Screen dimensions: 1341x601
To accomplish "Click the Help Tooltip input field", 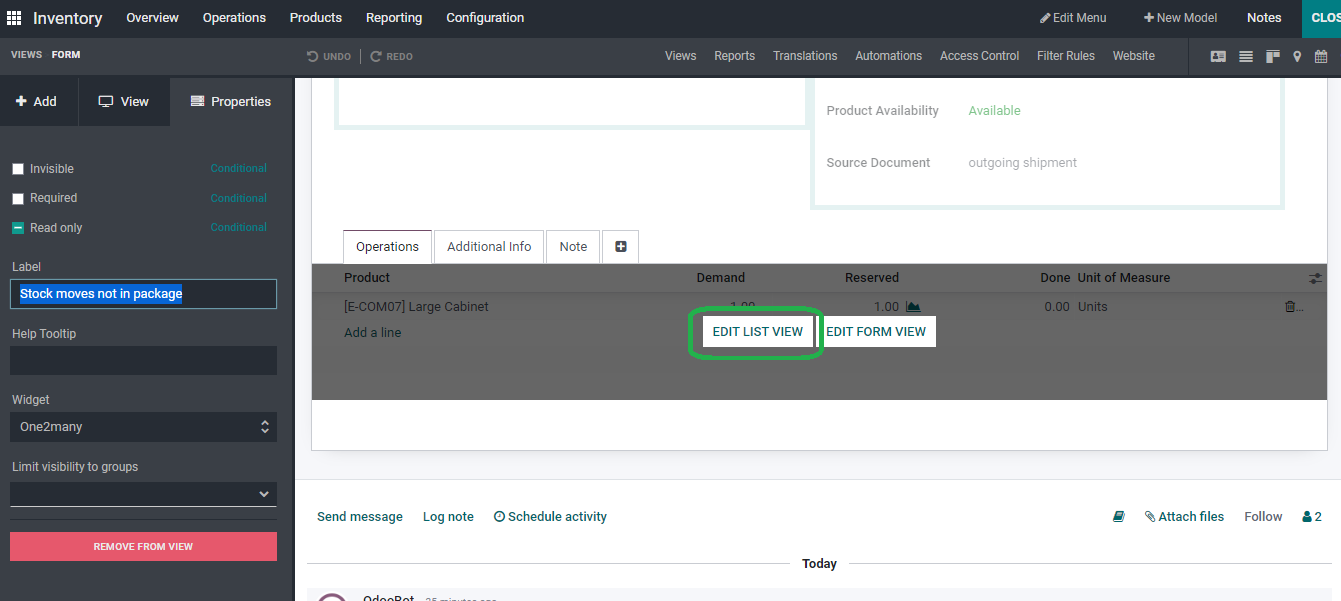I will pyautogui.click(x=143, y=361).
